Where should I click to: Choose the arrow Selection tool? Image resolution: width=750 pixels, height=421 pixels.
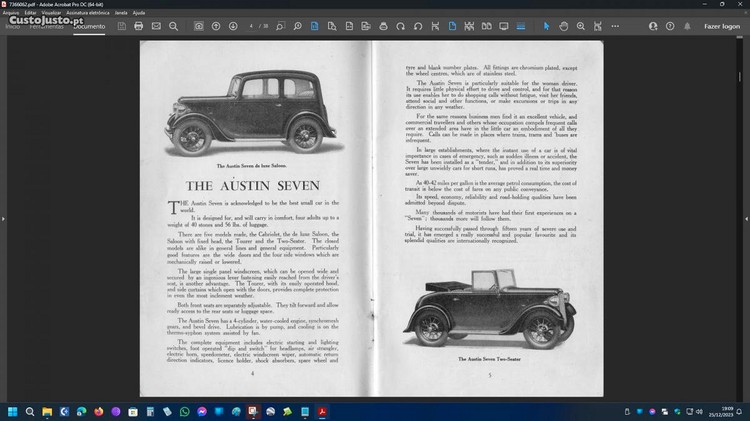546,25
